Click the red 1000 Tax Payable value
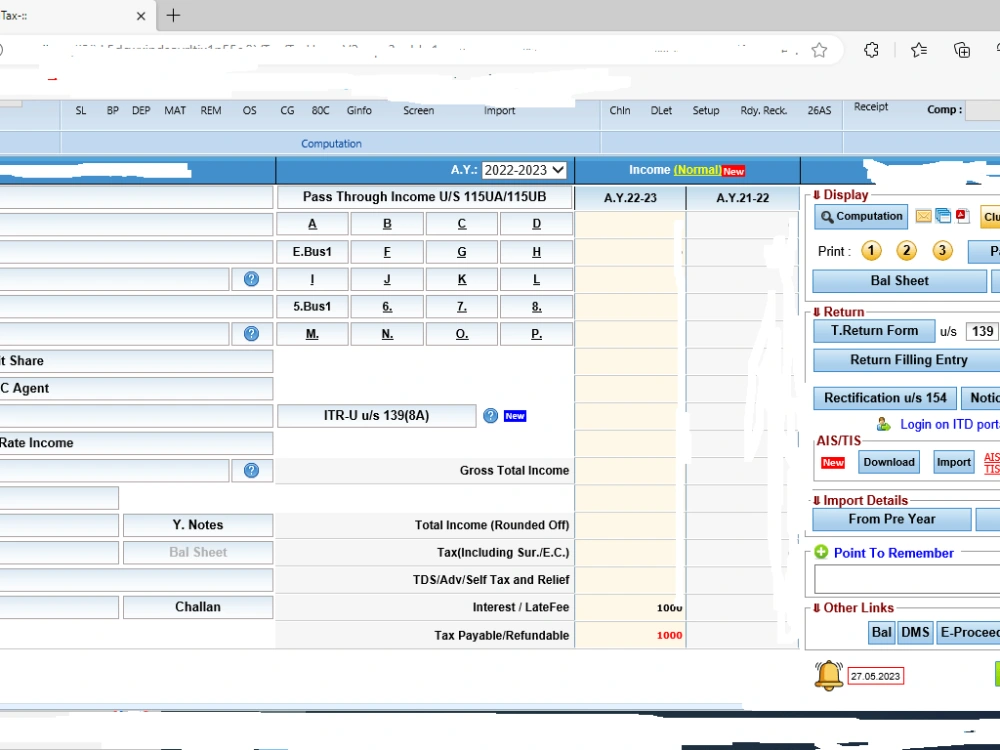 tap(669, 635)
